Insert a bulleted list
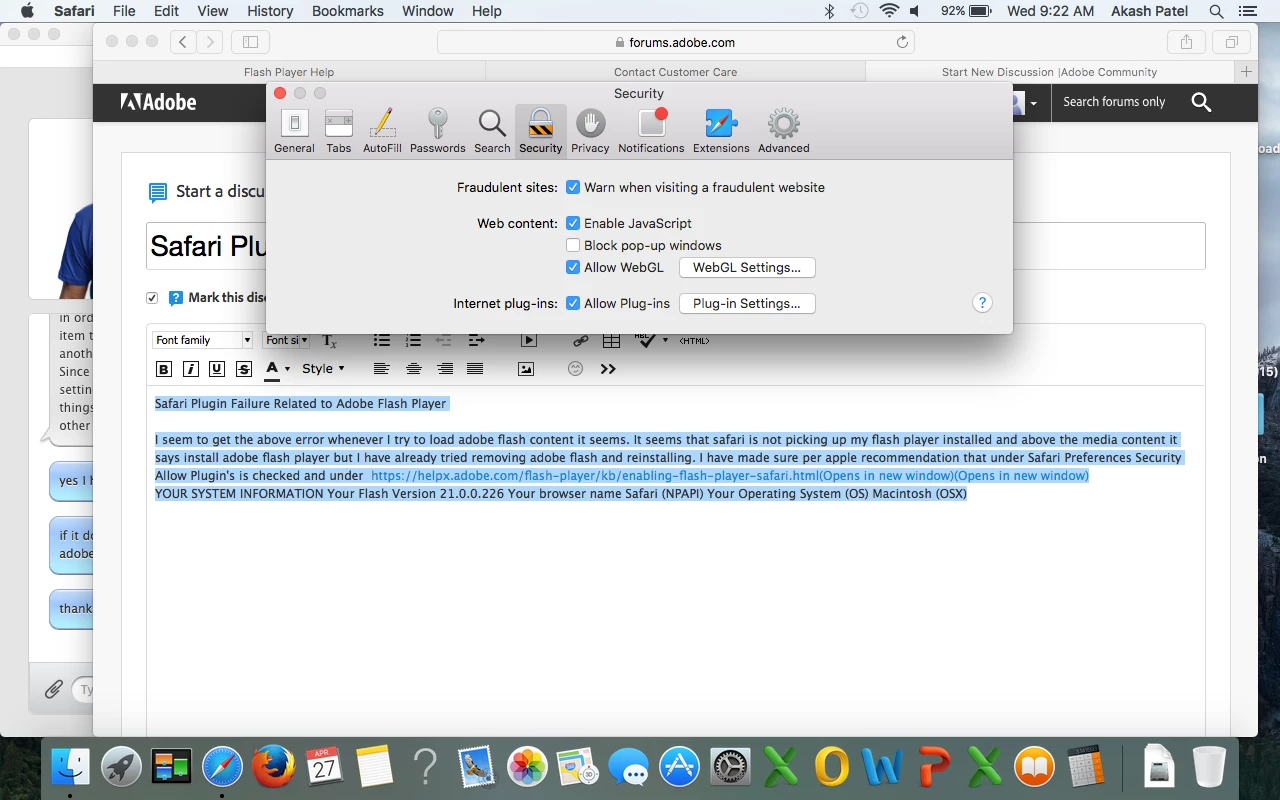Image resolution: width=1280 pixels, height=800 pixels. pos(382,341)
